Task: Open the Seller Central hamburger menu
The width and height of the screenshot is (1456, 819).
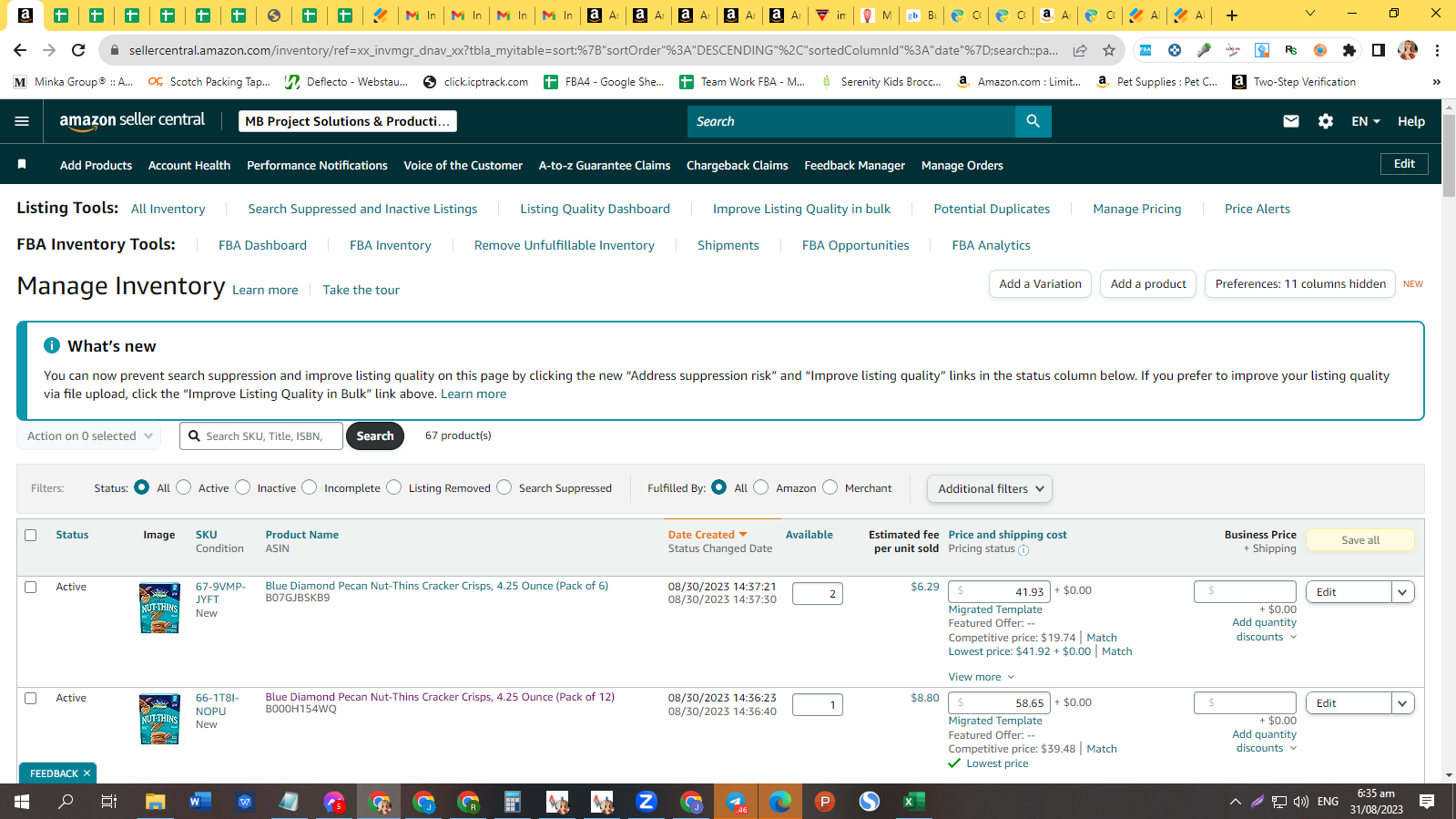Action: tap(22, 121)
